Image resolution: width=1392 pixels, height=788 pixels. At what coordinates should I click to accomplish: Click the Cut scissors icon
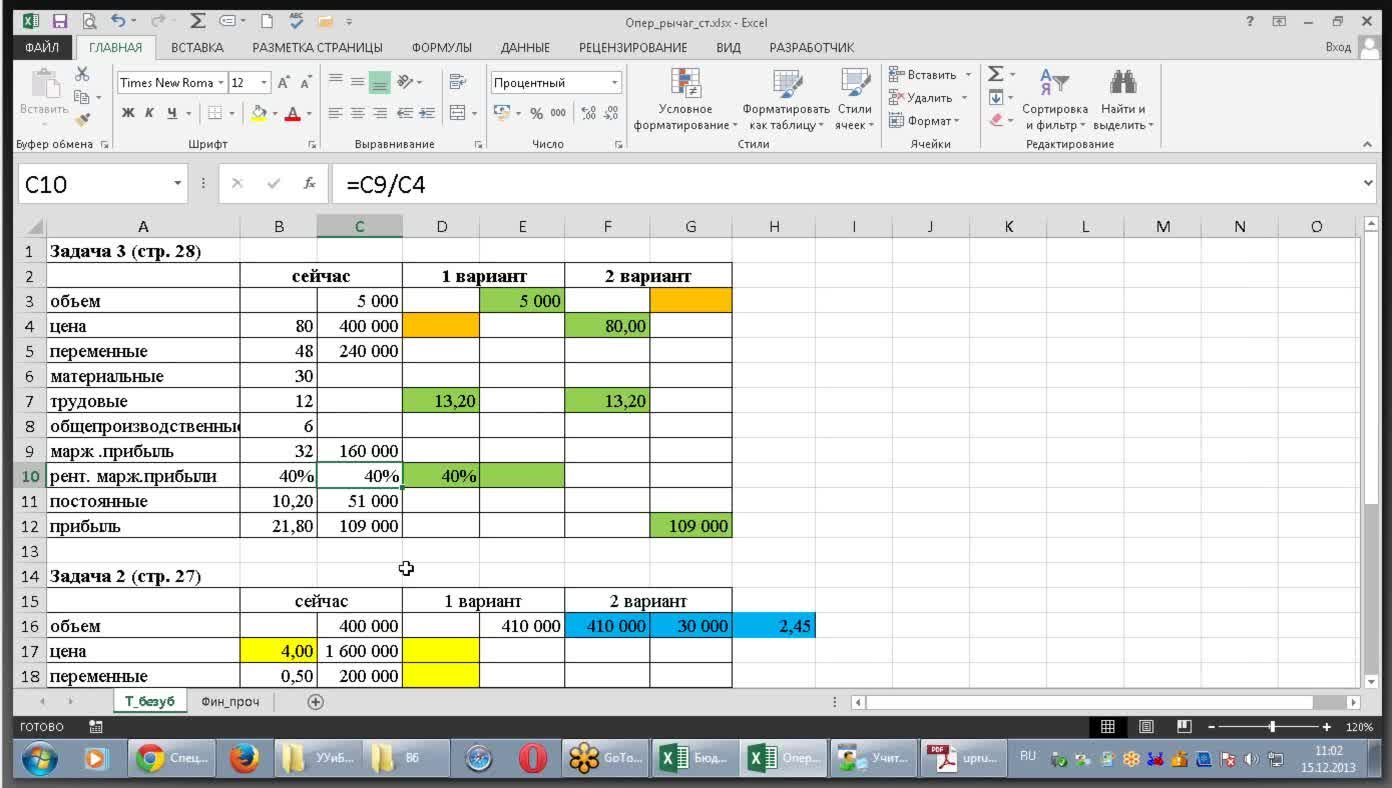click(82, 75)
